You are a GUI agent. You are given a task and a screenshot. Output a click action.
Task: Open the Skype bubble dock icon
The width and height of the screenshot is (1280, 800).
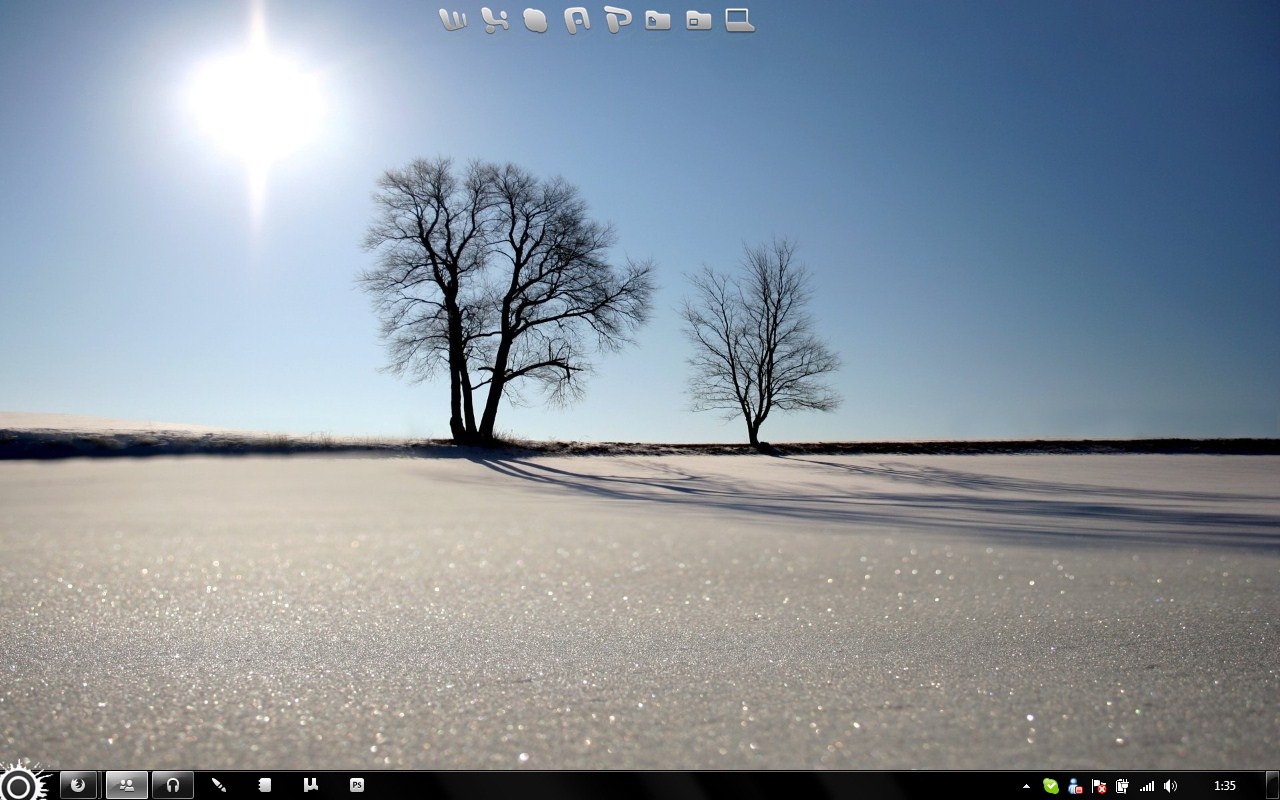[x=535, y=20]
